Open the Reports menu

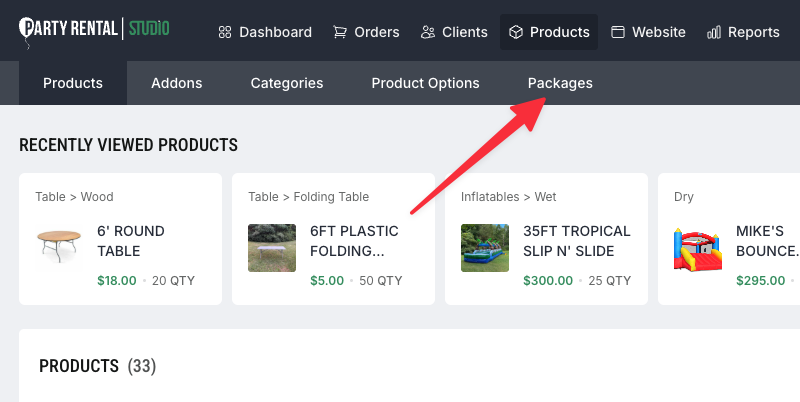pyautogui.click(x=753, y=32)
